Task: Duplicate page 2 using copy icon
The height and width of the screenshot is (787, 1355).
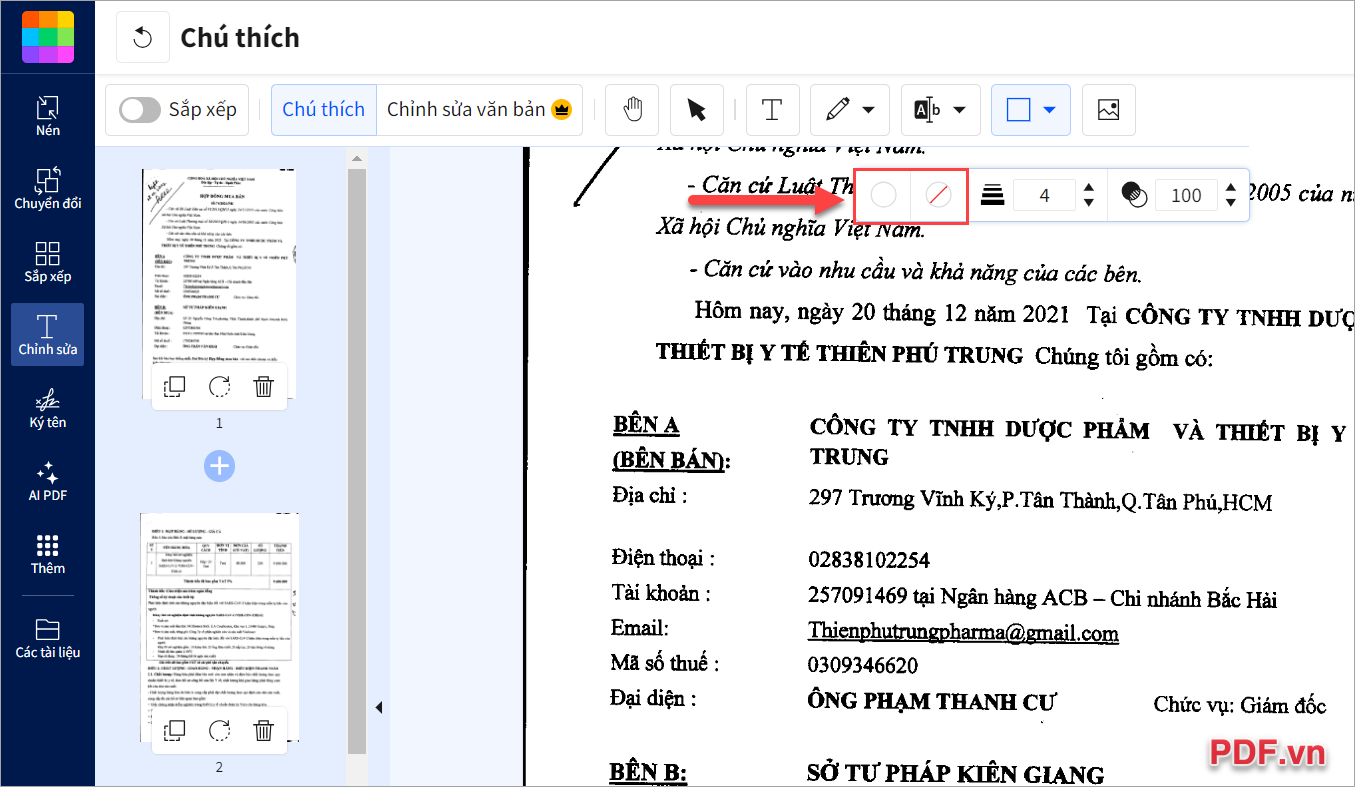Action: 174,731
